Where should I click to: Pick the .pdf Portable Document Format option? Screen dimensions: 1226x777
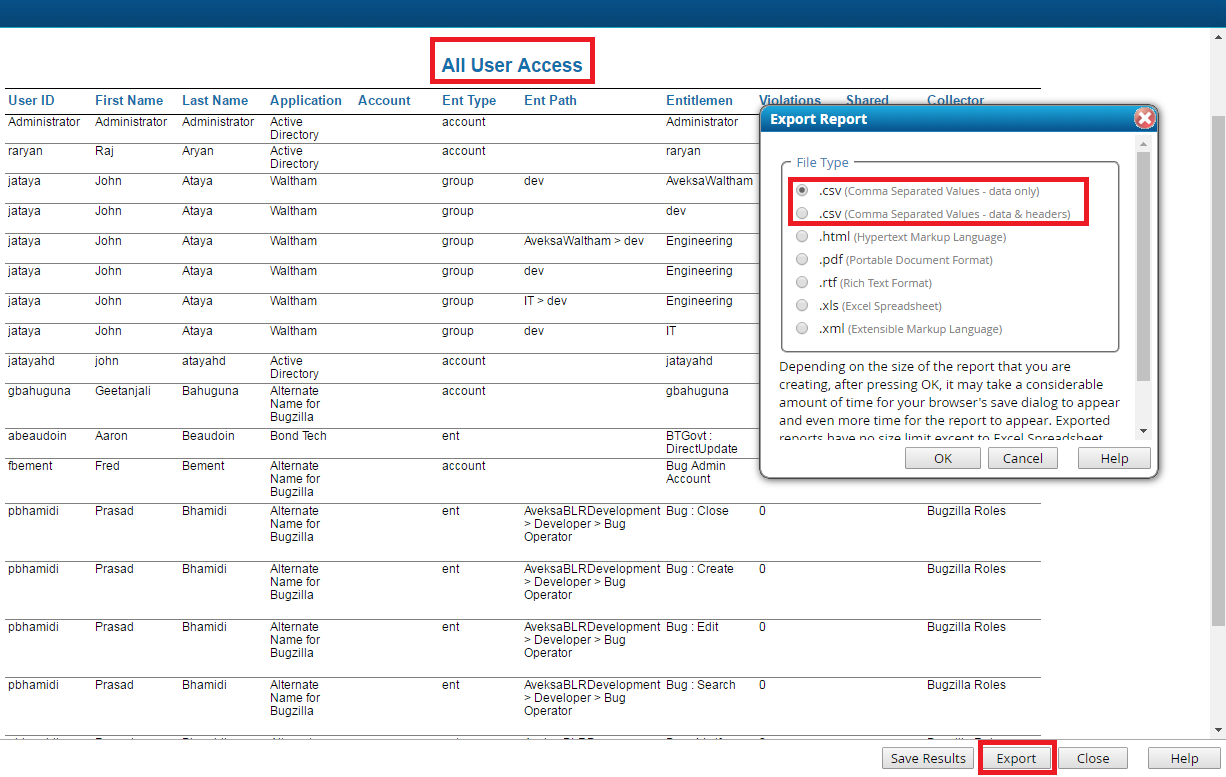(802, 260)
